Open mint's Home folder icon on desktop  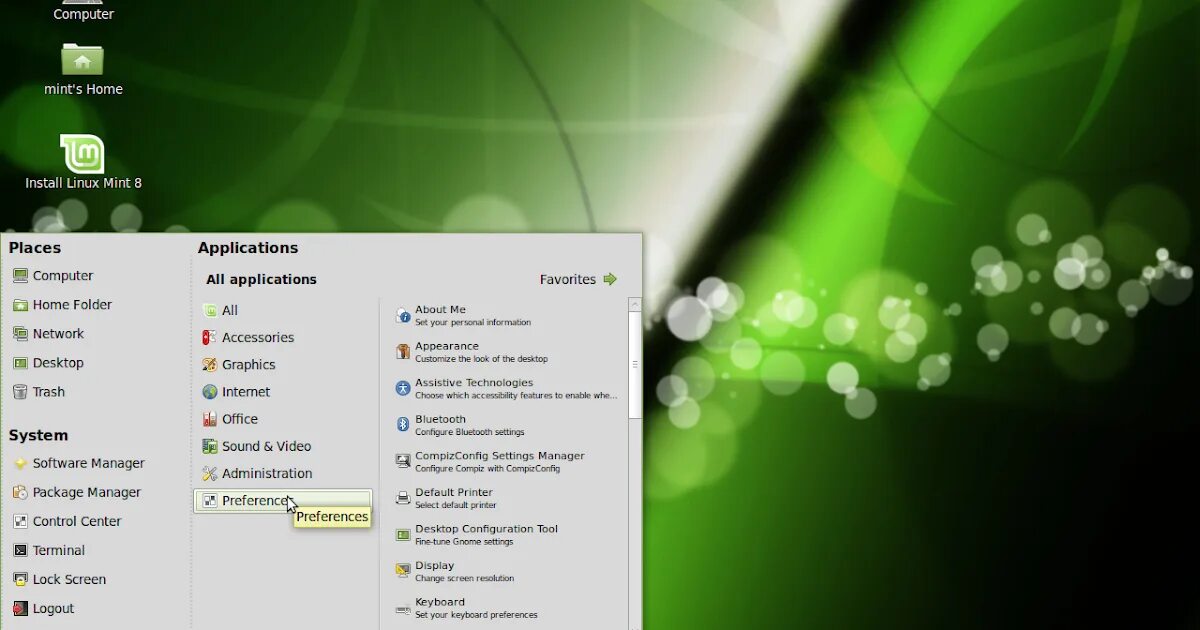(x=83, y=69)
